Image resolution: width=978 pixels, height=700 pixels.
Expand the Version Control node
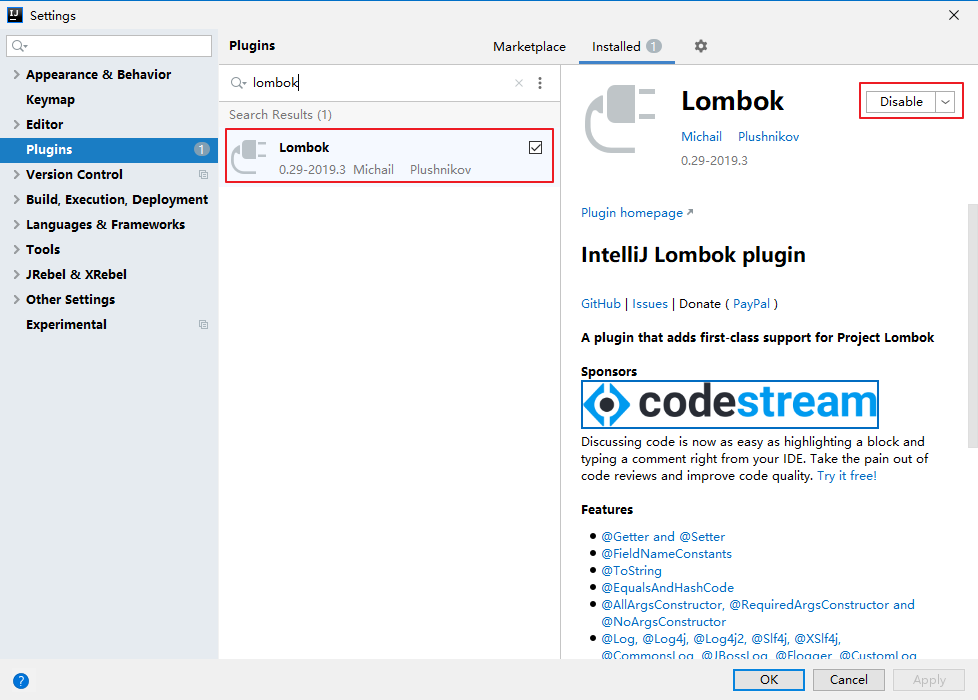(16, 175)
